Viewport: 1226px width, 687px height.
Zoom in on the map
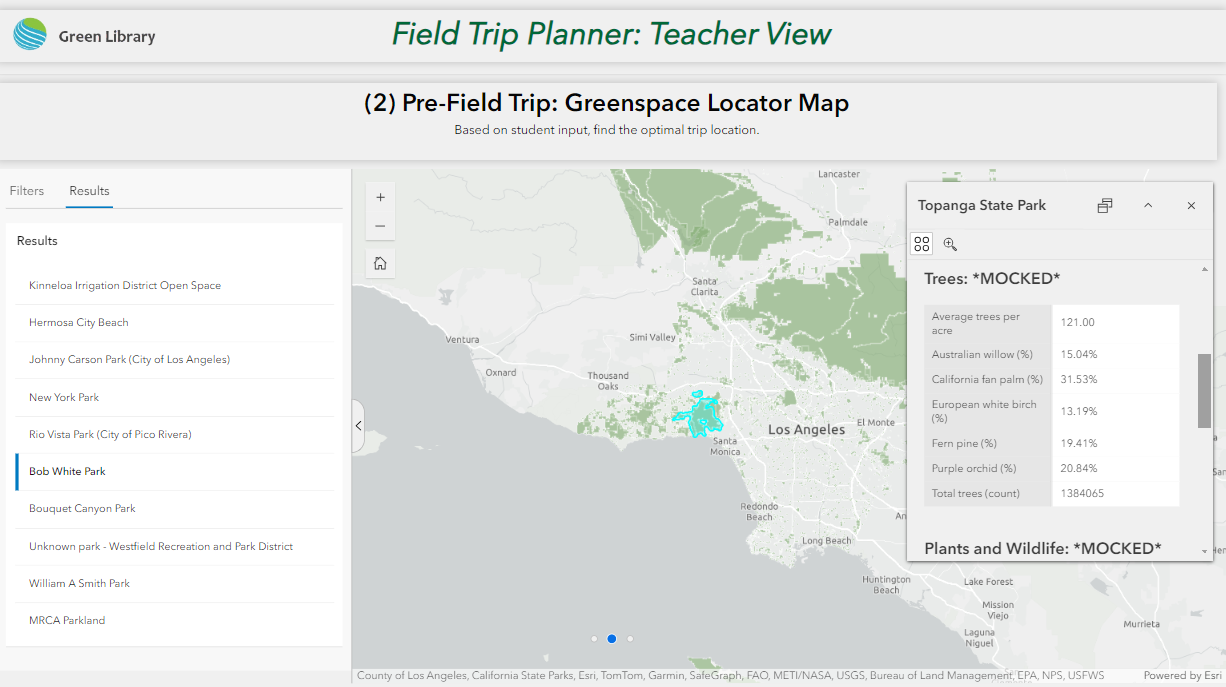click(380, 198)
